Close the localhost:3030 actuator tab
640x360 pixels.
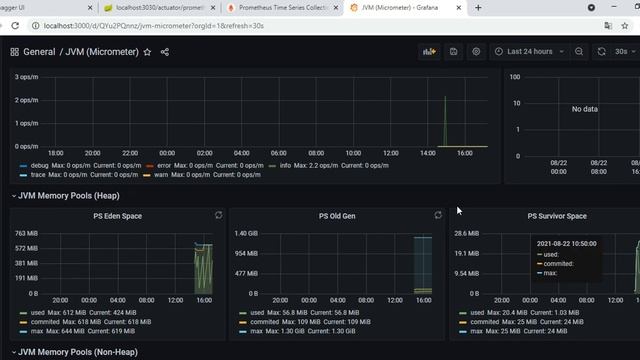click(213, 8)
